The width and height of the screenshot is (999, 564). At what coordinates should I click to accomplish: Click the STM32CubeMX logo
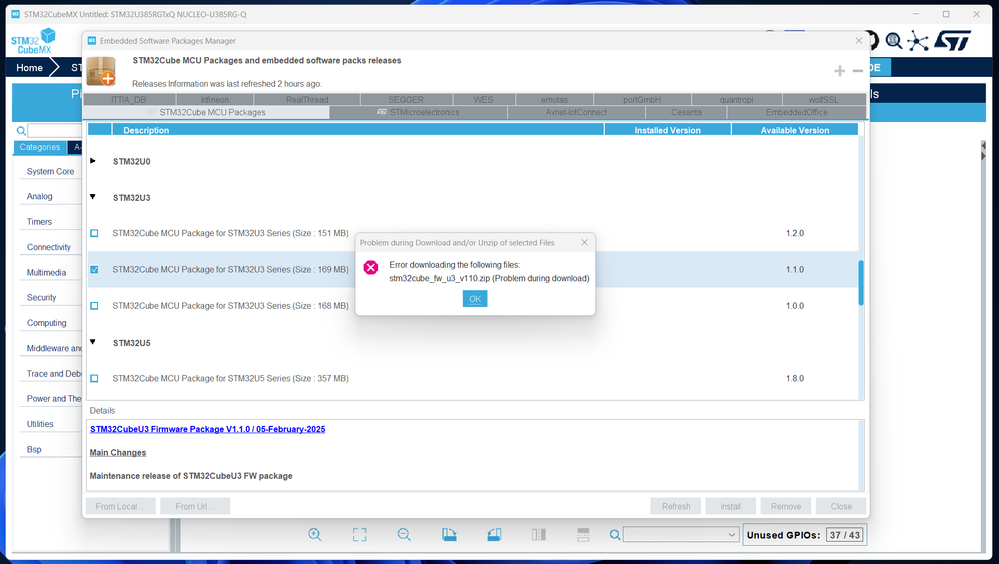pyautogui.click(x=33, y=41)
